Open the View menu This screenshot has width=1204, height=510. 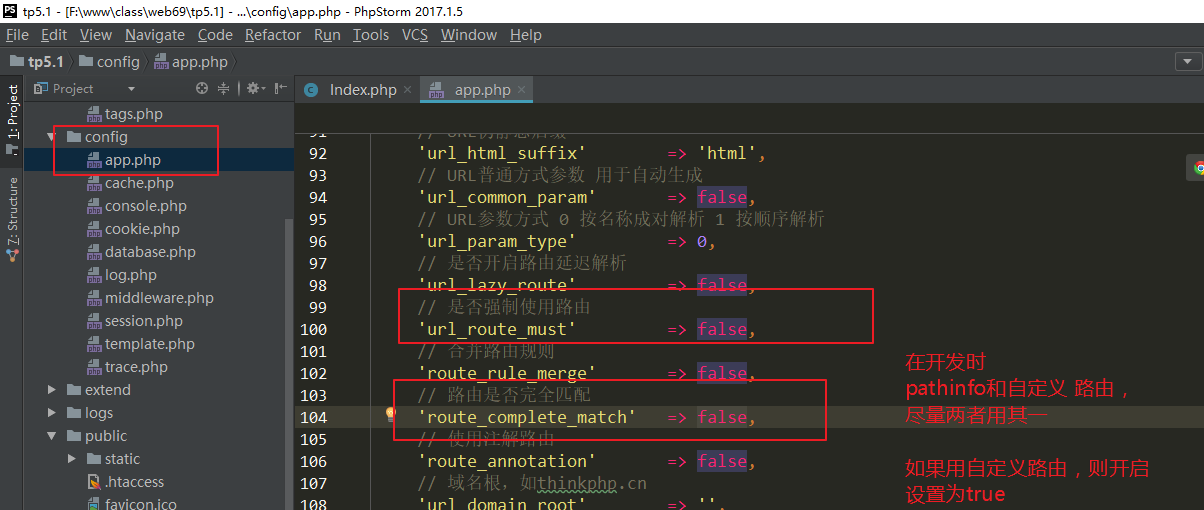point(96,35)
